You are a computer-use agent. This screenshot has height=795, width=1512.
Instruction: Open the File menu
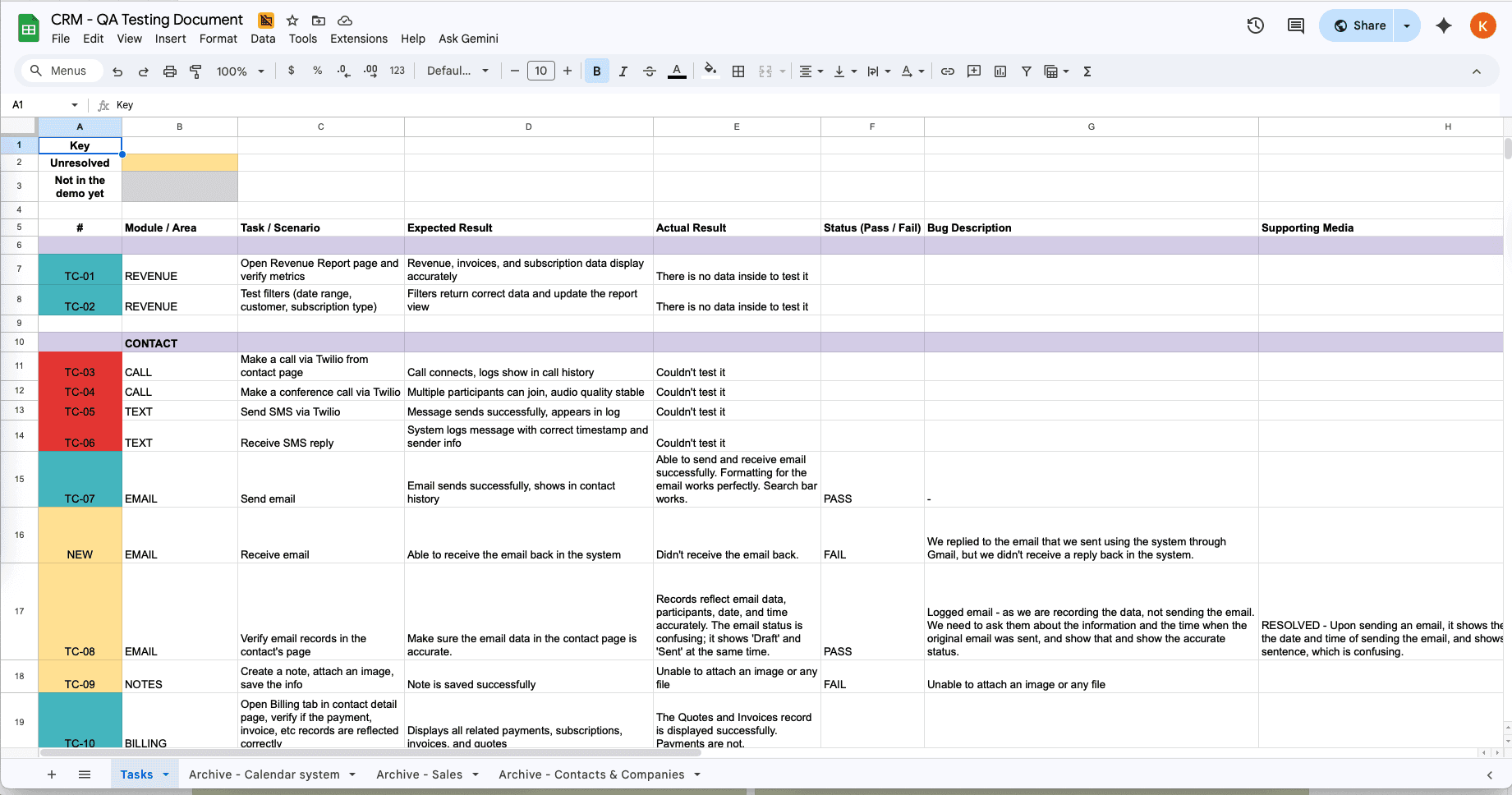pyautogui.click(x=61, y=39)
